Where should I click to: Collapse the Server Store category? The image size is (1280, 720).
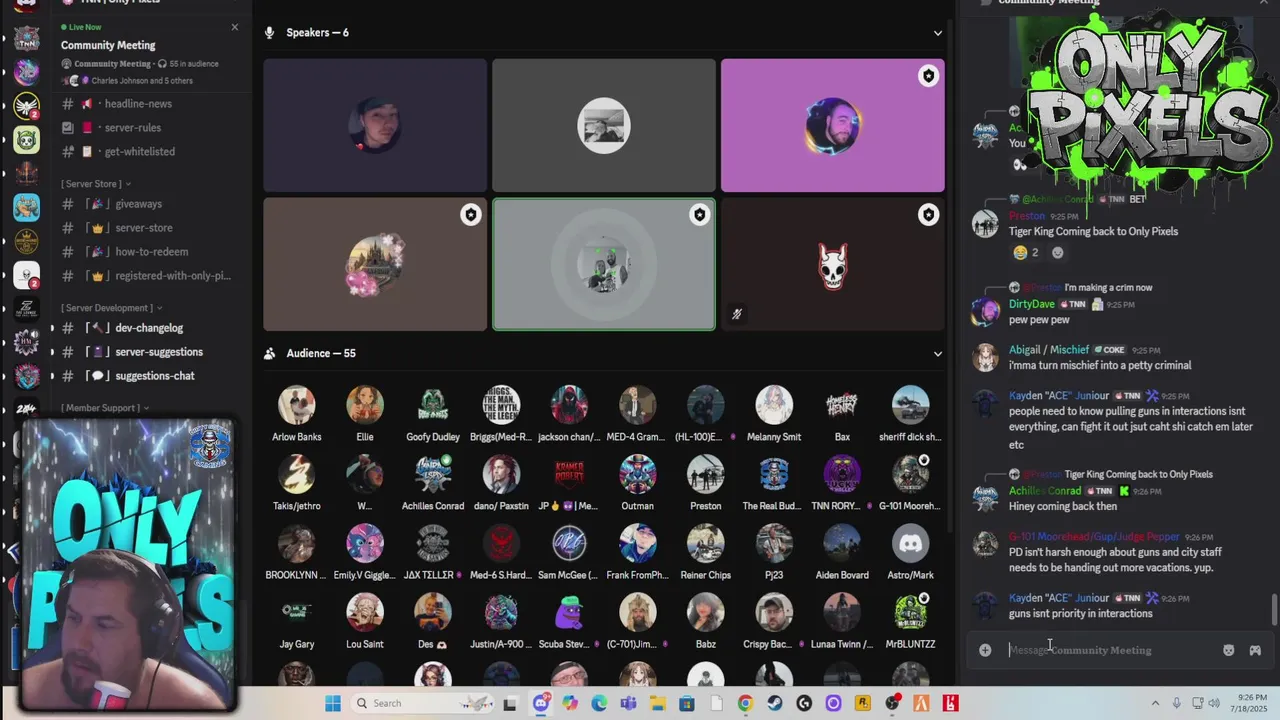tap(96, 184)
